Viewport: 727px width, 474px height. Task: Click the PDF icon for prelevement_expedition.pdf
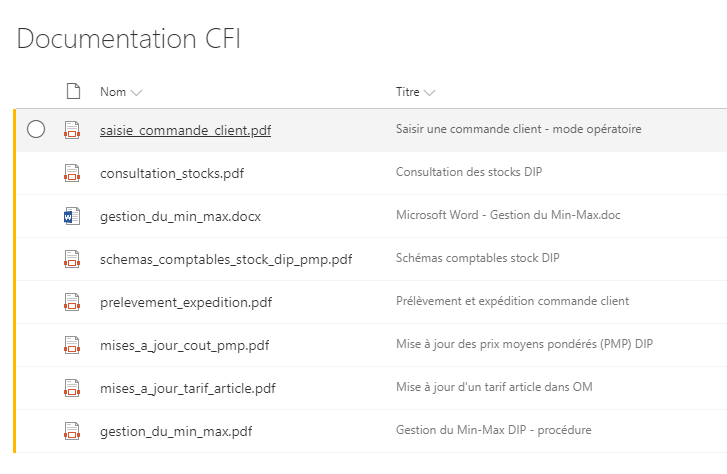71,302
